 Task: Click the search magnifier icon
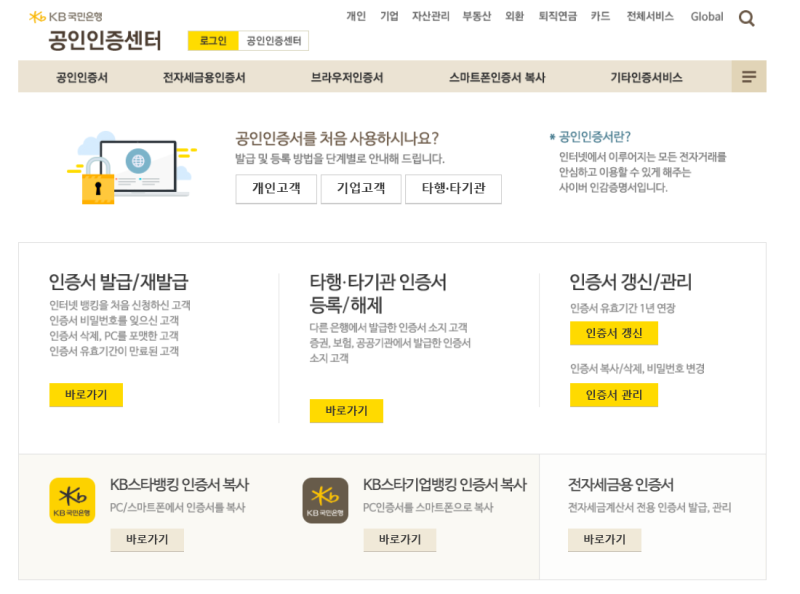[746, 18]
